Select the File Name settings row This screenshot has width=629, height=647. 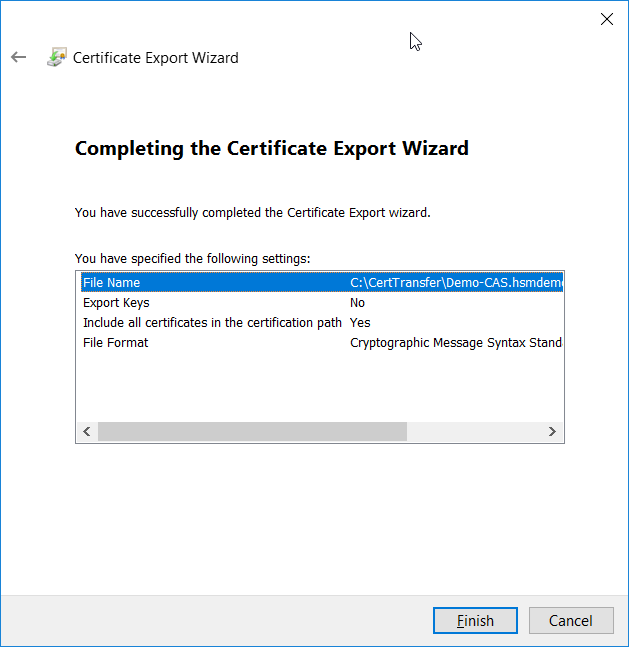[111, 283]
